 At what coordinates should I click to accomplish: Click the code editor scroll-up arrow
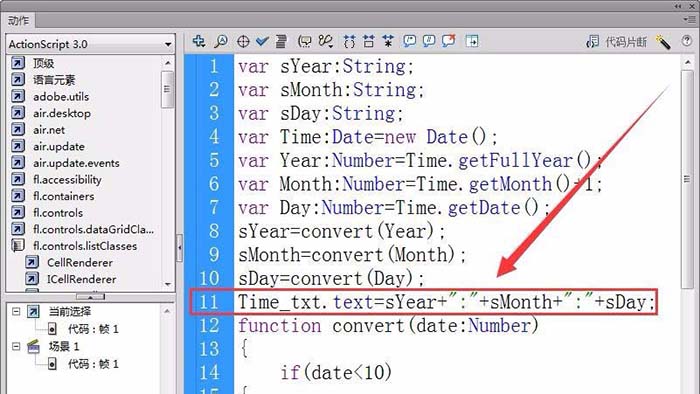[687, 62]
